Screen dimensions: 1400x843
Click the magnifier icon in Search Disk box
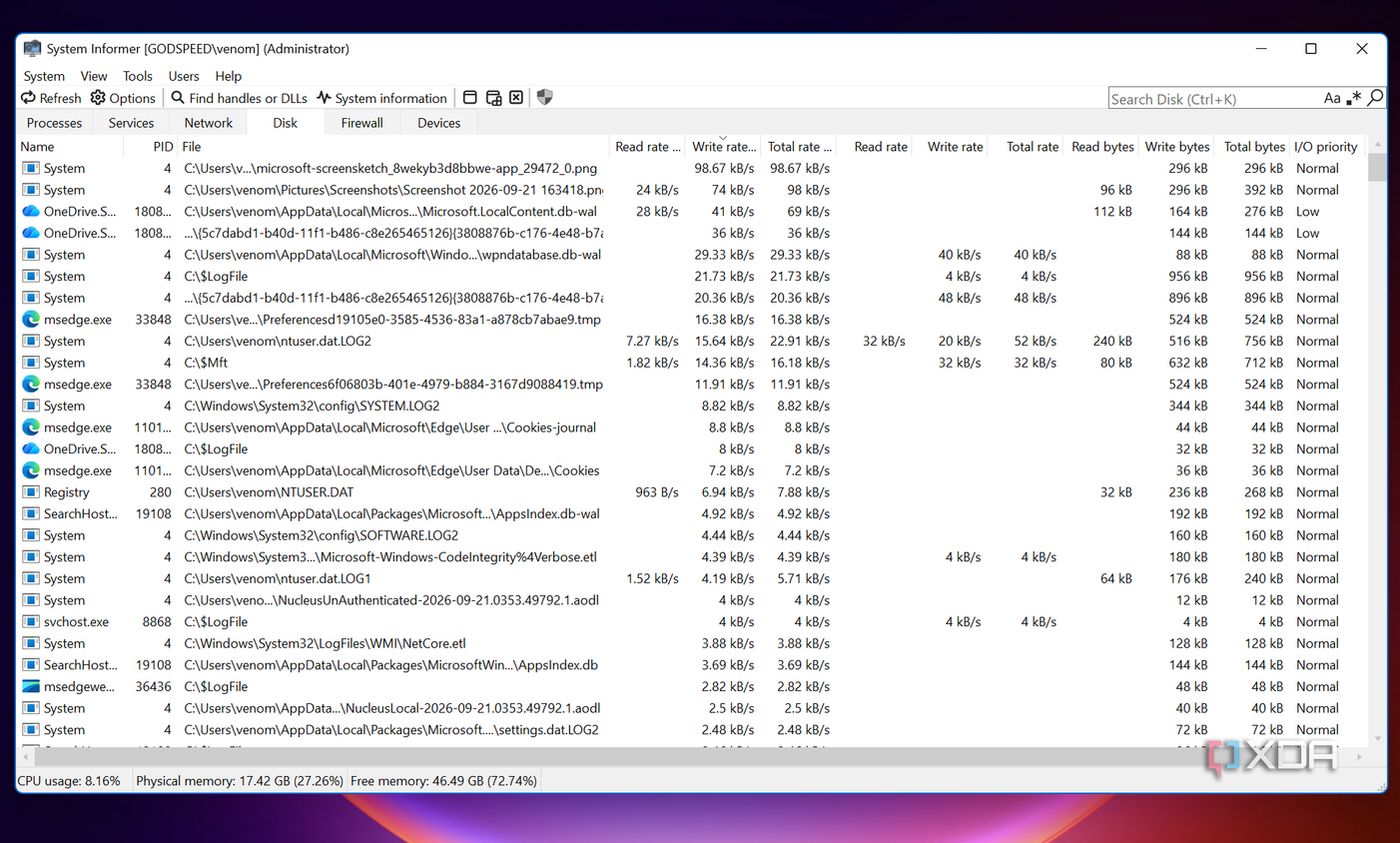click(x=1375, y=98)
